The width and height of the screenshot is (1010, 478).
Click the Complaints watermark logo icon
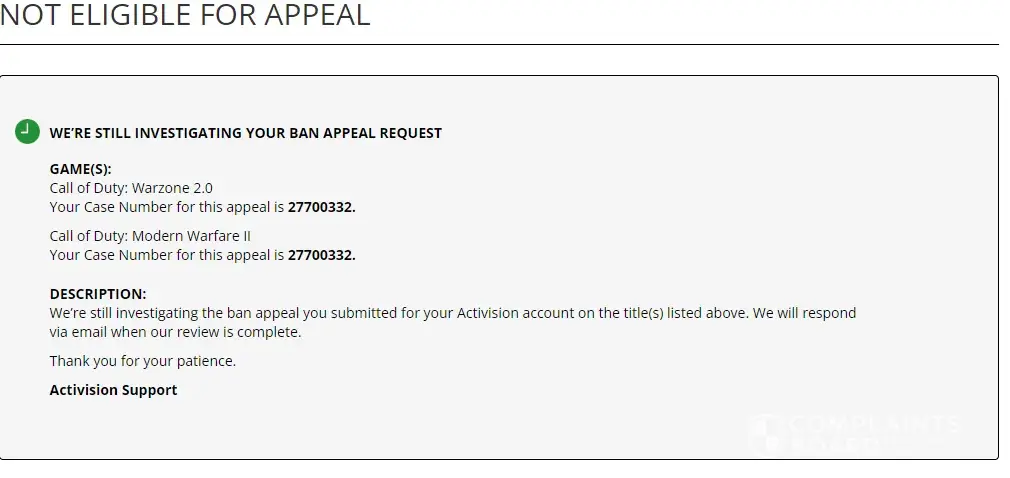coord(766,430)
